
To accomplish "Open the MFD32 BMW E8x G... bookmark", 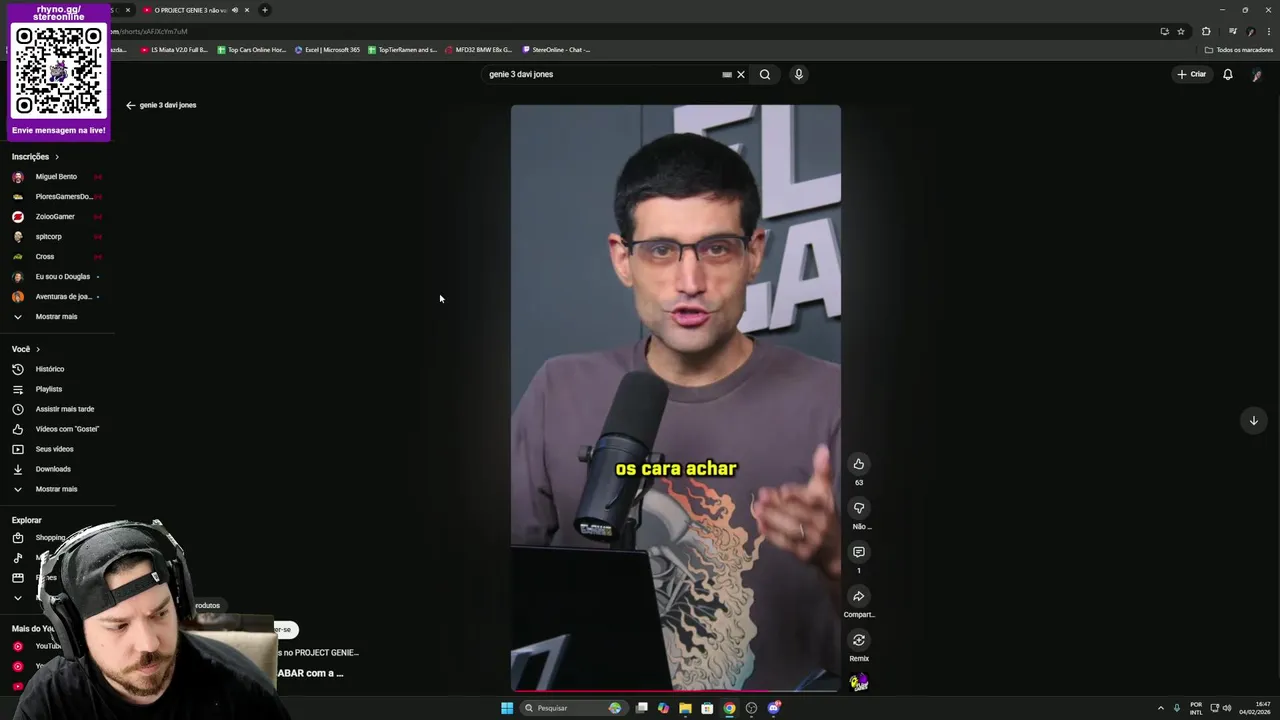I will 478,49.
